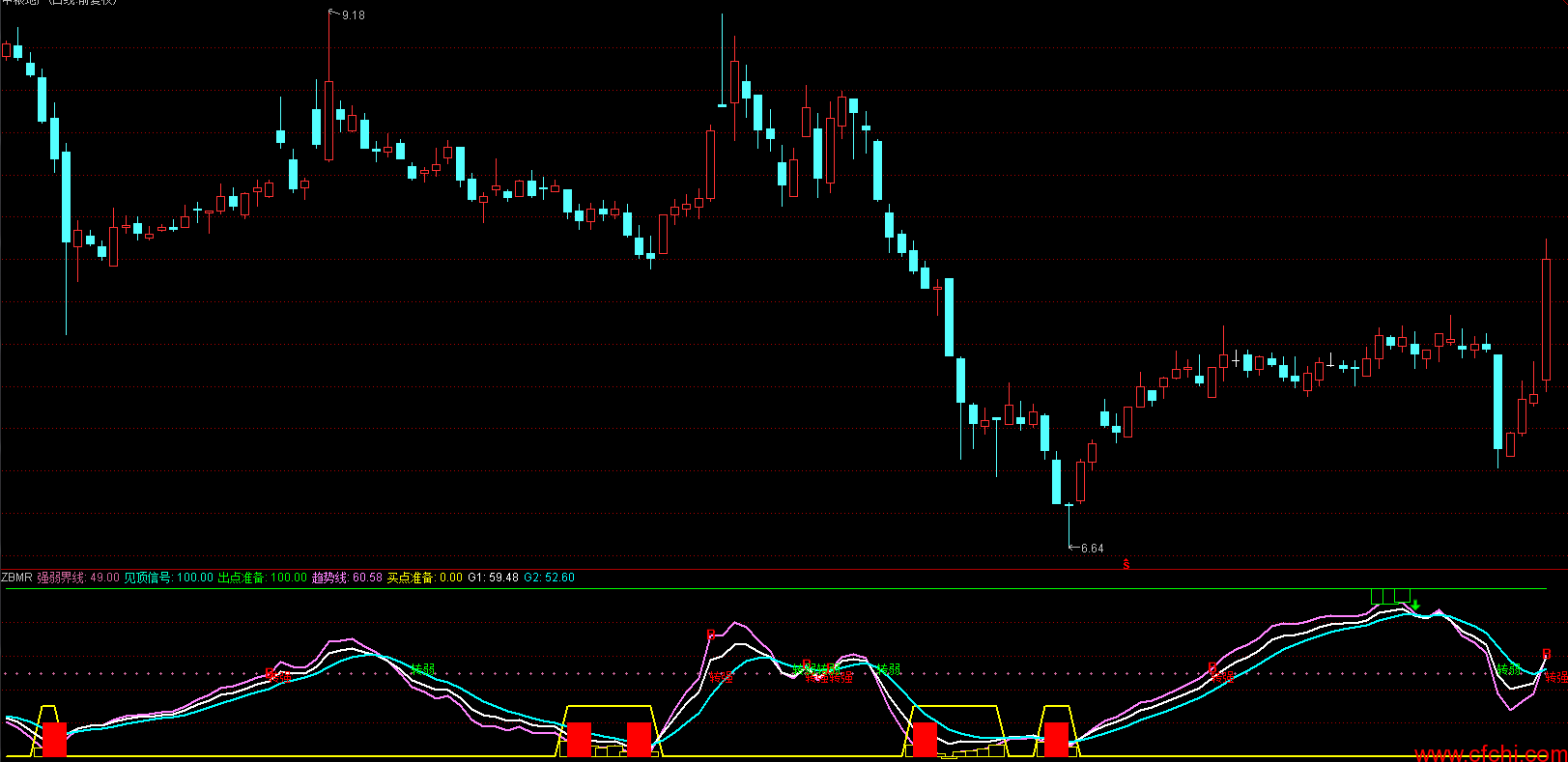This screenshot has width=1568, height=762.
Task: Click the 6.64 low price label
Action: (1092, 549)
